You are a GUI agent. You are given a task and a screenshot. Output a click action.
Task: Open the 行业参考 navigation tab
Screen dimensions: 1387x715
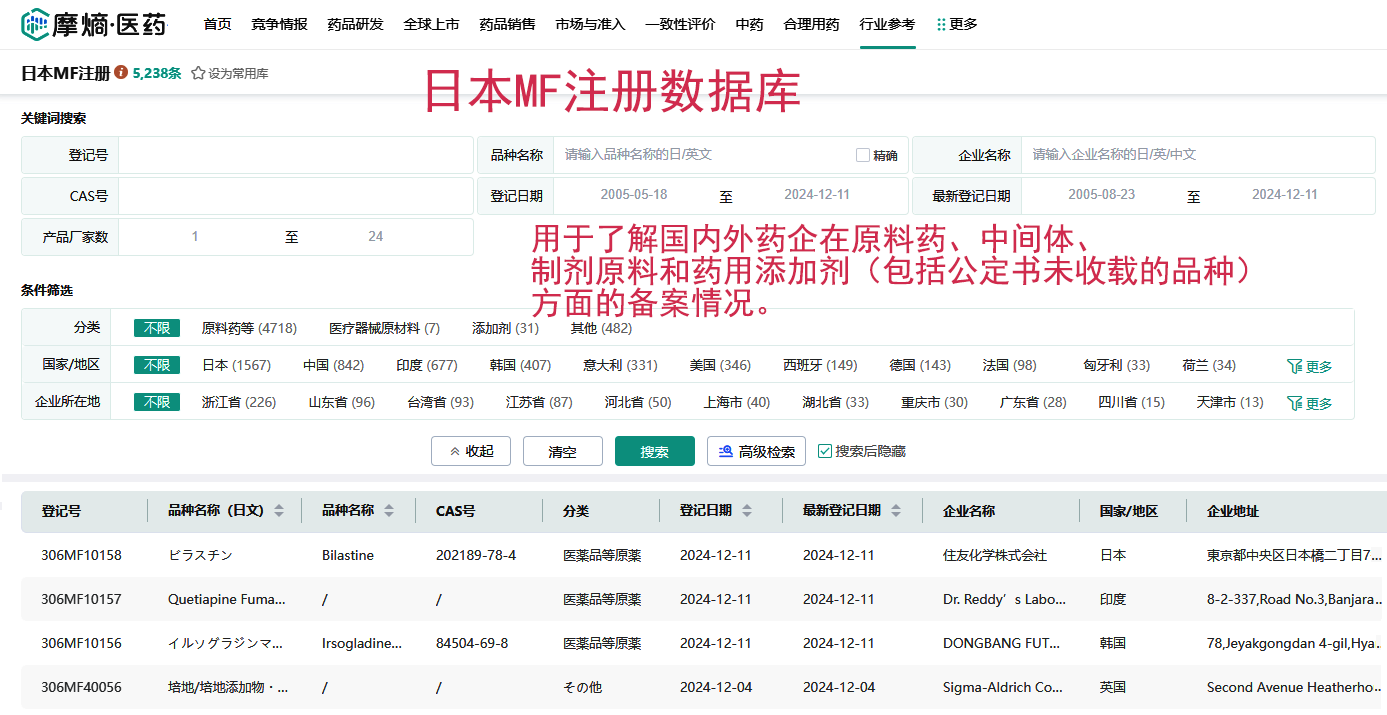(887, 25)
